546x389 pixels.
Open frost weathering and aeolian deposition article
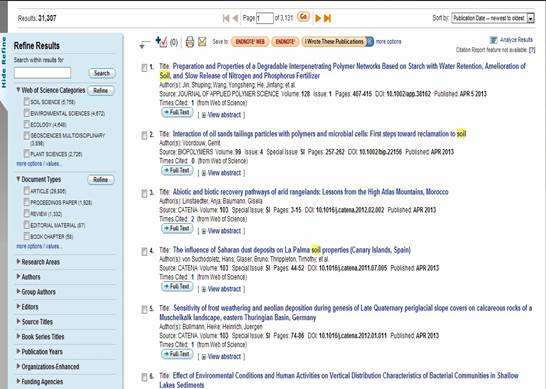(345, 313)
